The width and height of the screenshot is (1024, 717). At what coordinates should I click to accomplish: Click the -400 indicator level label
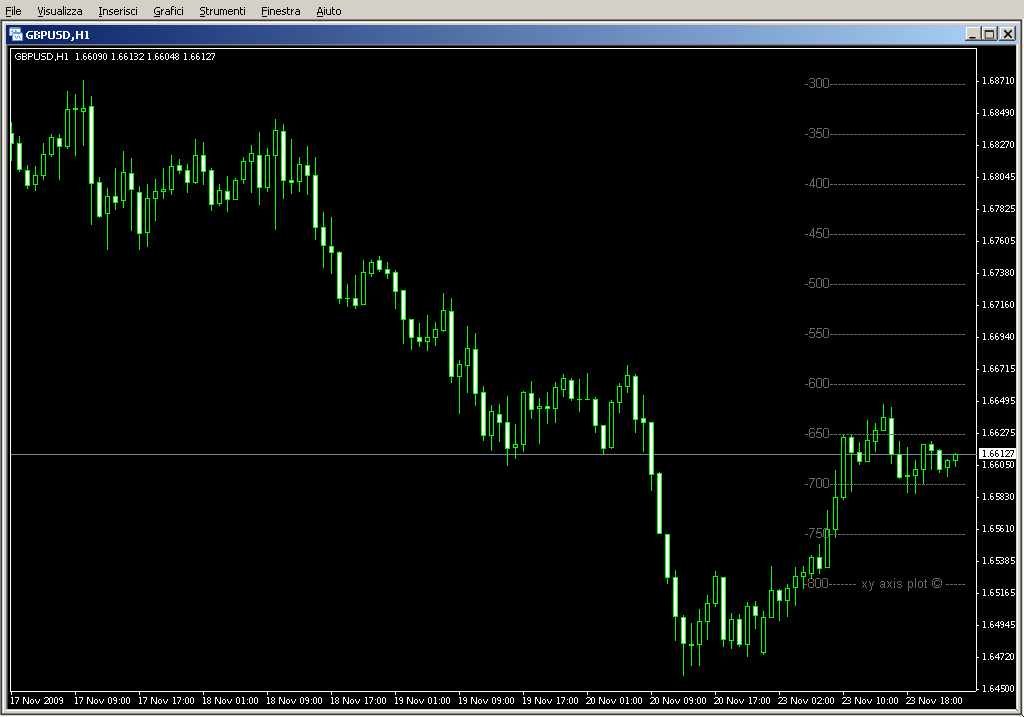coord(817,183)
